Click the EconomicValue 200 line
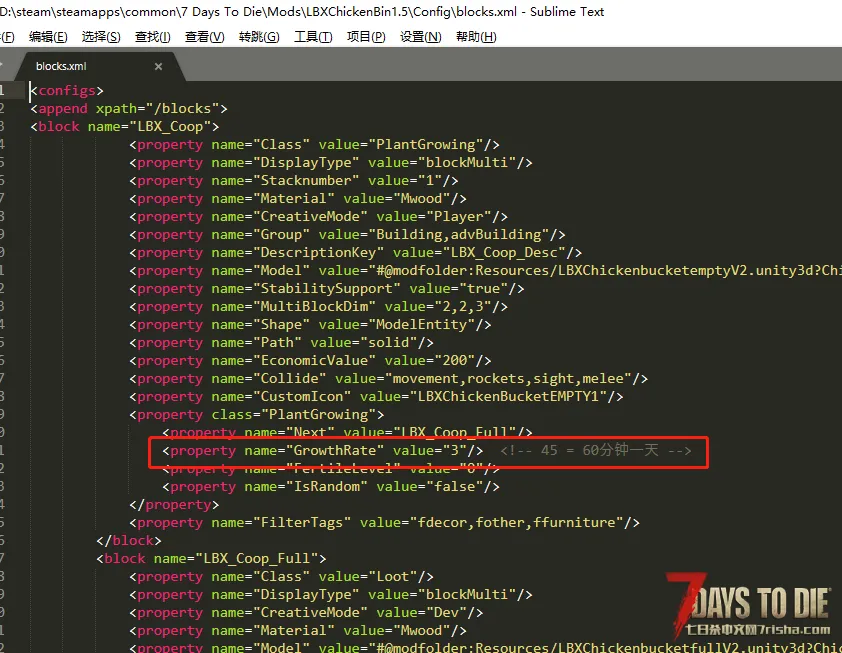842x653 pixels. 310,360
